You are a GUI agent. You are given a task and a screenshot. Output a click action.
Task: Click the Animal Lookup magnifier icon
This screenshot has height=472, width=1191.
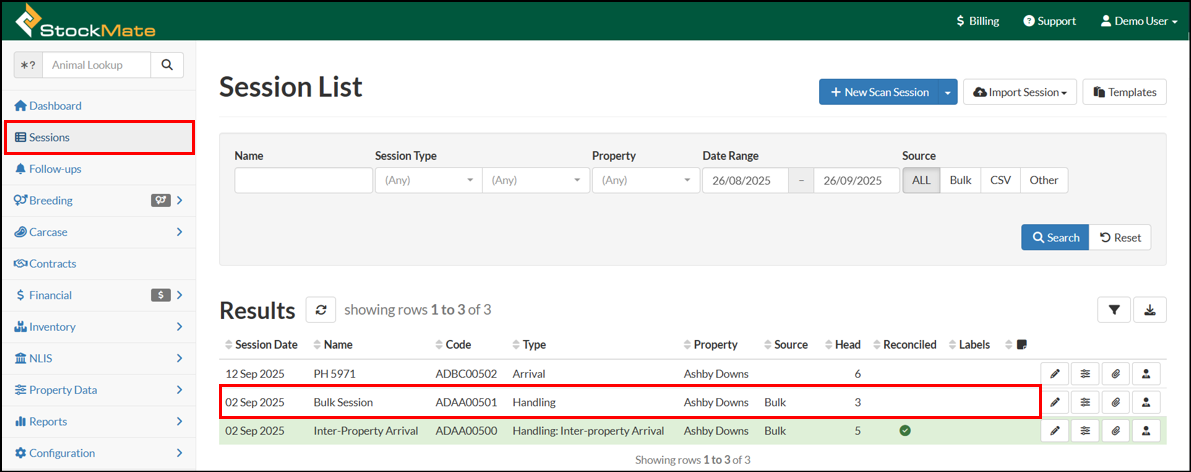(167, 65)
